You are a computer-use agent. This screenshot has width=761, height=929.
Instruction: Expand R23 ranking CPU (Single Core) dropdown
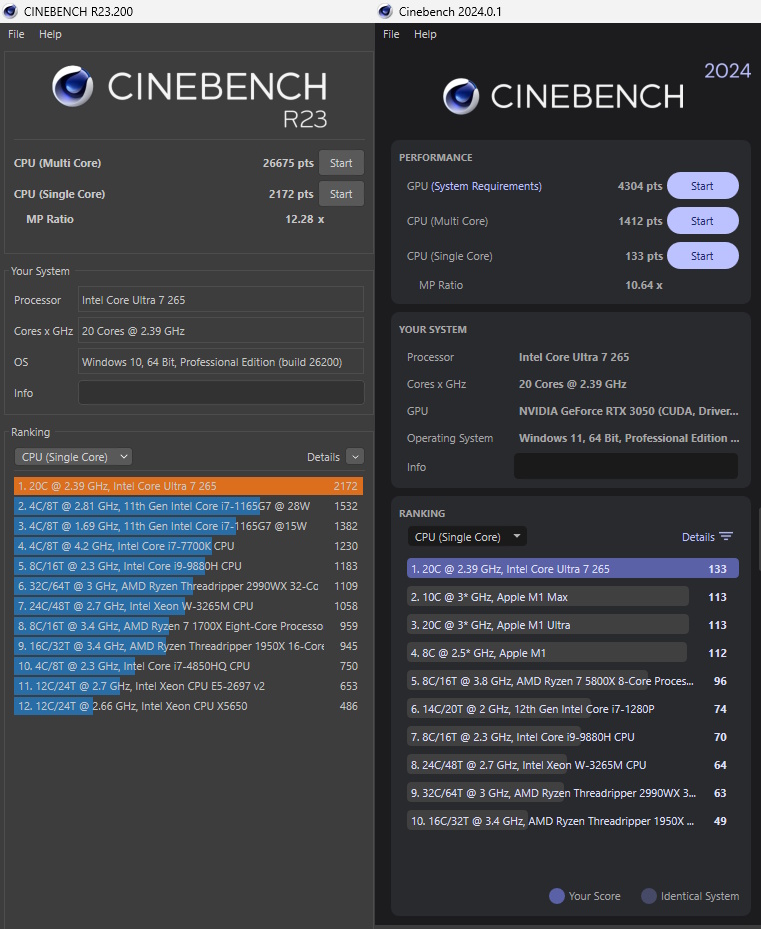click(x=73, y=457)
